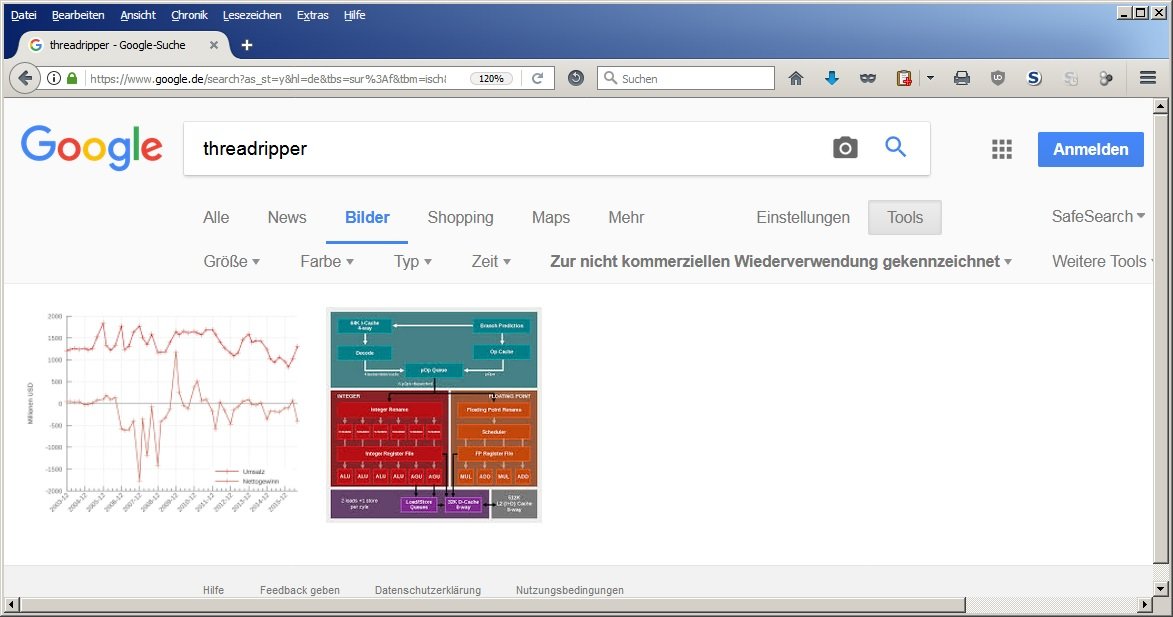Click the horizontal scrollbar right arrow
The image size is (1173, 617).
click(1145, 604)
